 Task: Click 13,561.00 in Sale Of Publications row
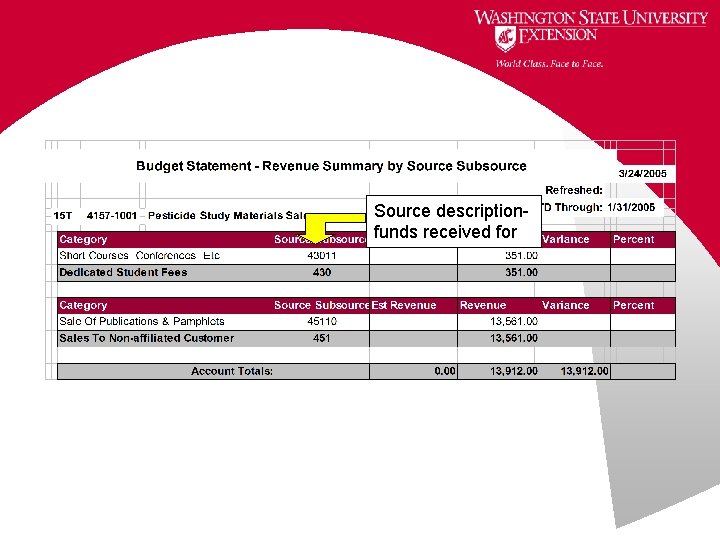pos(514,321)
